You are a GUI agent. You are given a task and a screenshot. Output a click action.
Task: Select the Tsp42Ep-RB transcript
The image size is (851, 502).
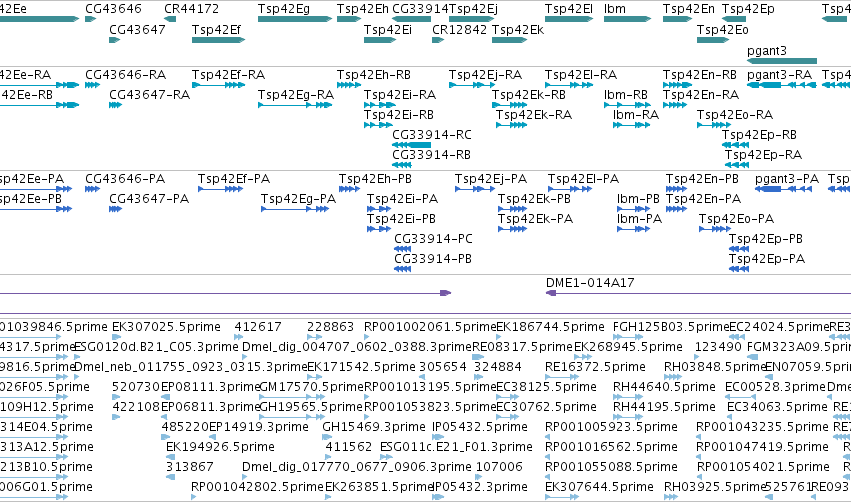pyautogui.click(x=735, y=145)
